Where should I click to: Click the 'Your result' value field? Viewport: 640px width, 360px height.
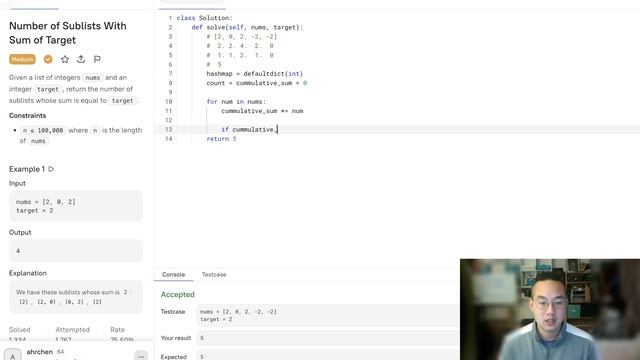click(328, 338)
